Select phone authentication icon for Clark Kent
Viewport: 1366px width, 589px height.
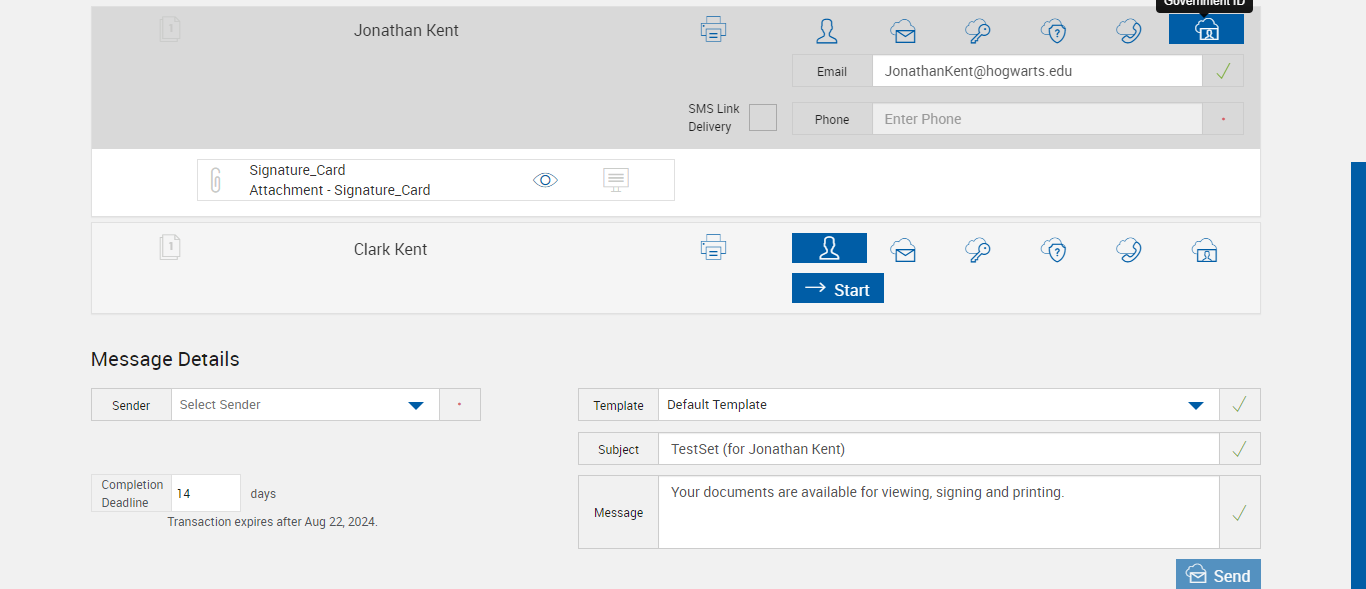pyautogui.click(x=1129, y=249)
